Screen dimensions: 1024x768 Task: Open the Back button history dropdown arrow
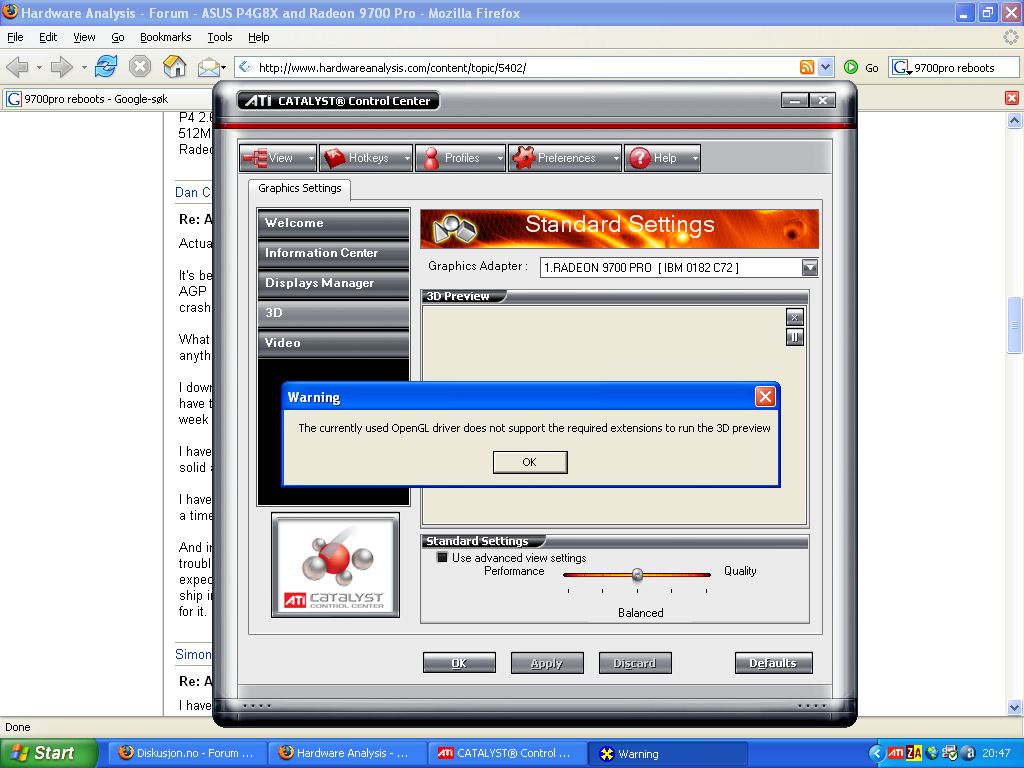39,67
